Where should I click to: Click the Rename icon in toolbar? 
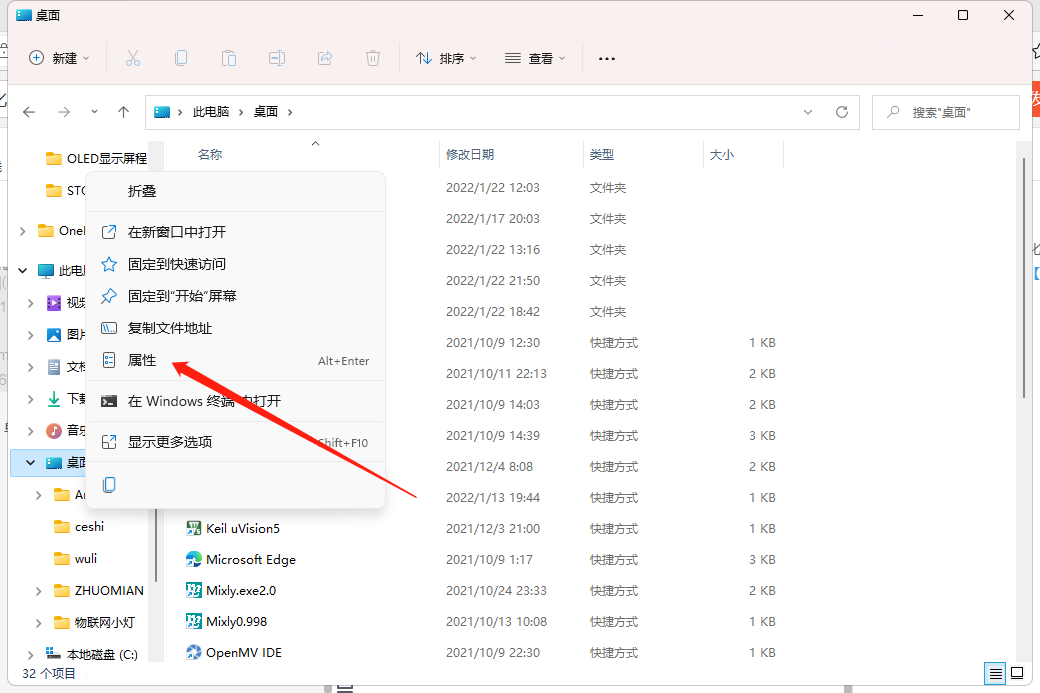(x=277, y=58)
